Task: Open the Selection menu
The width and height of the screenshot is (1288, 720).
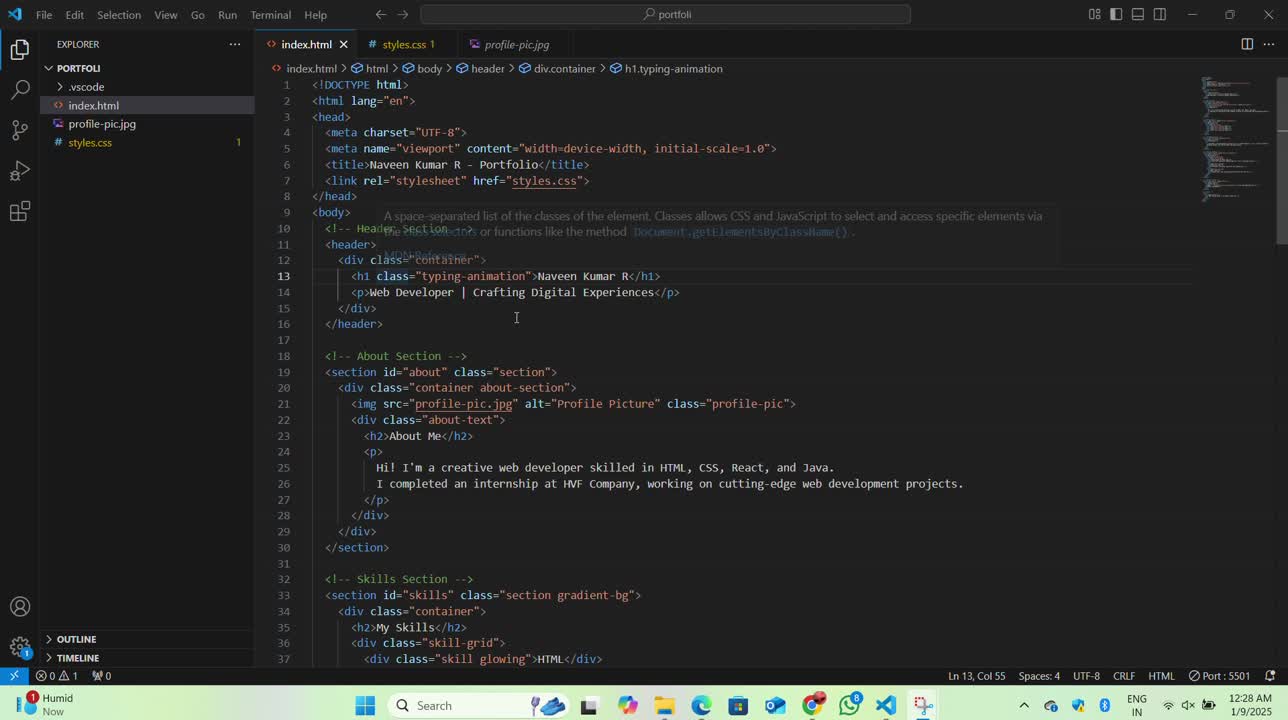Action: click(x=119, y=15)
